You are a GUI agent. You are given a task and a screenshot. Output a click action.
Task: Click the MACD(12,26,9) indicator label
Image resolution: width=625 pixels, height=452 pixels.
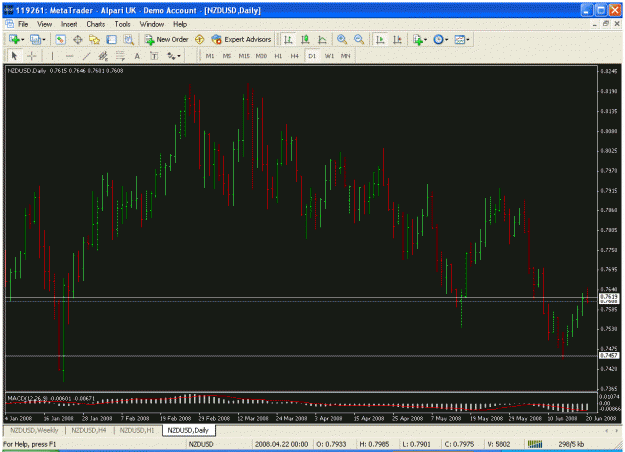(28, 398)
